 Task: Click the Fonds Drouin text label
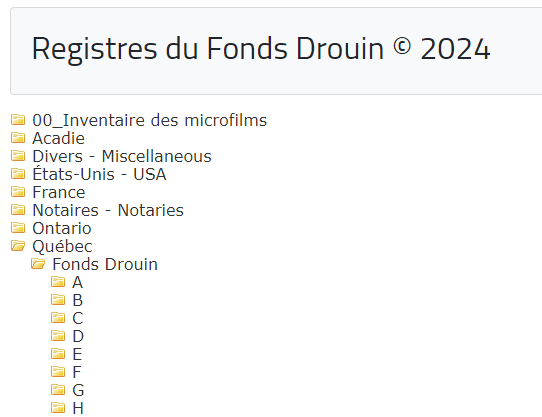[105, 264]
